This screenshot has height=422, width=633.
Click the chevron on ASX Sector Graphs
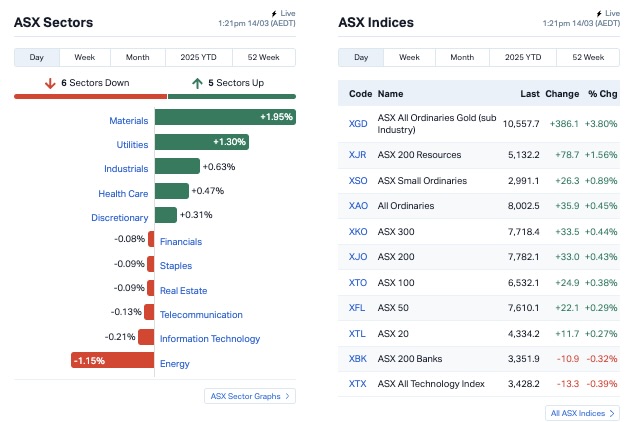tap(287, 396)
